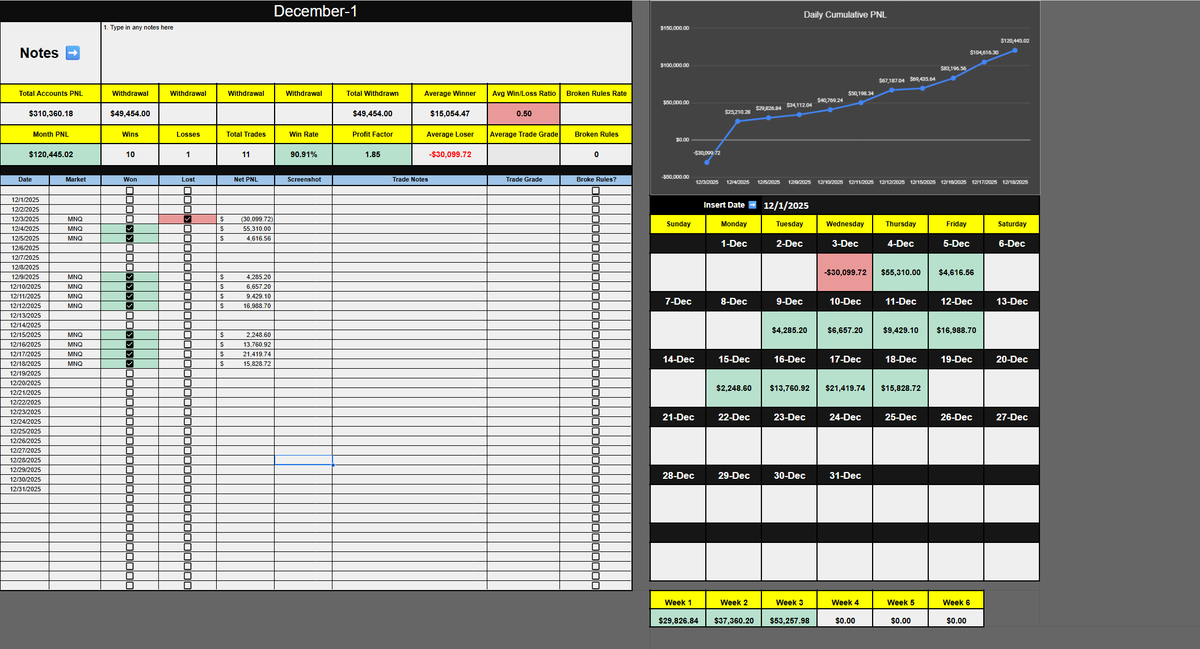The image size is (1200, 649).
Task: Select the Profit Factor value 1.85
Action: [x=373, y=155]
